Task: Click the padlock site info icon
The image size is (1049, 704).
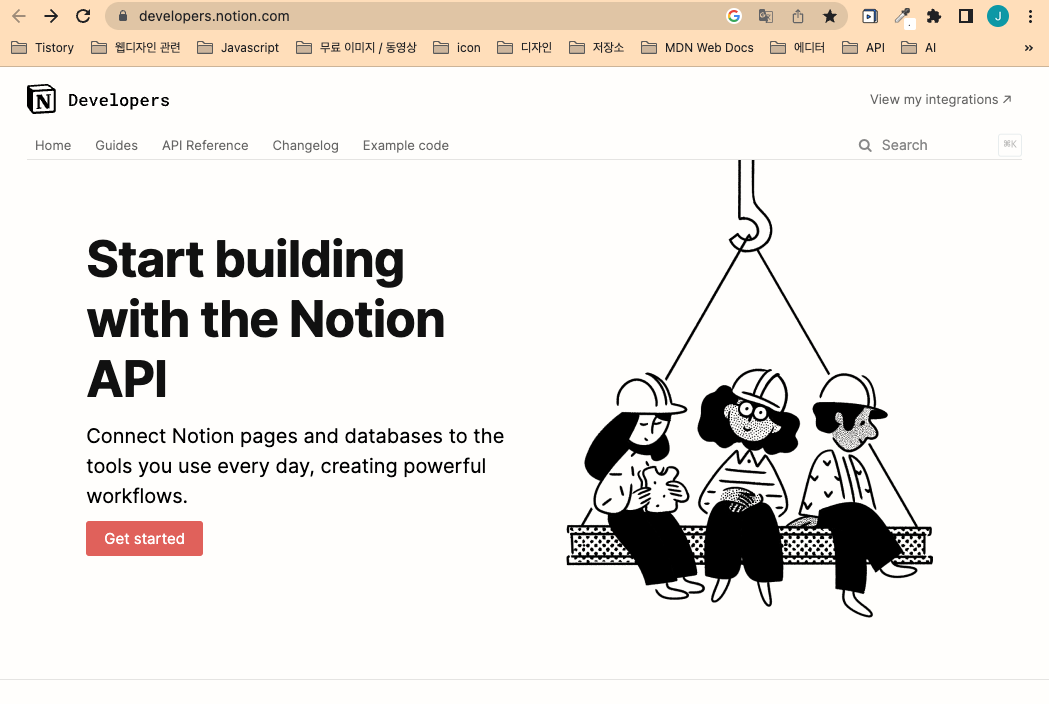Action: click(123, 16)
